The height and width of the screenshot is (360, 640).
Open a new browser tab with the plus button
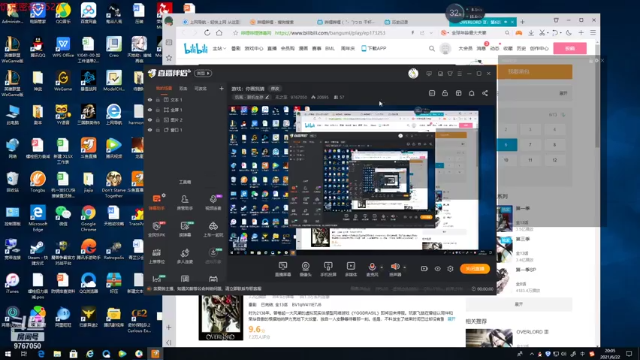(x=522, y=22)
